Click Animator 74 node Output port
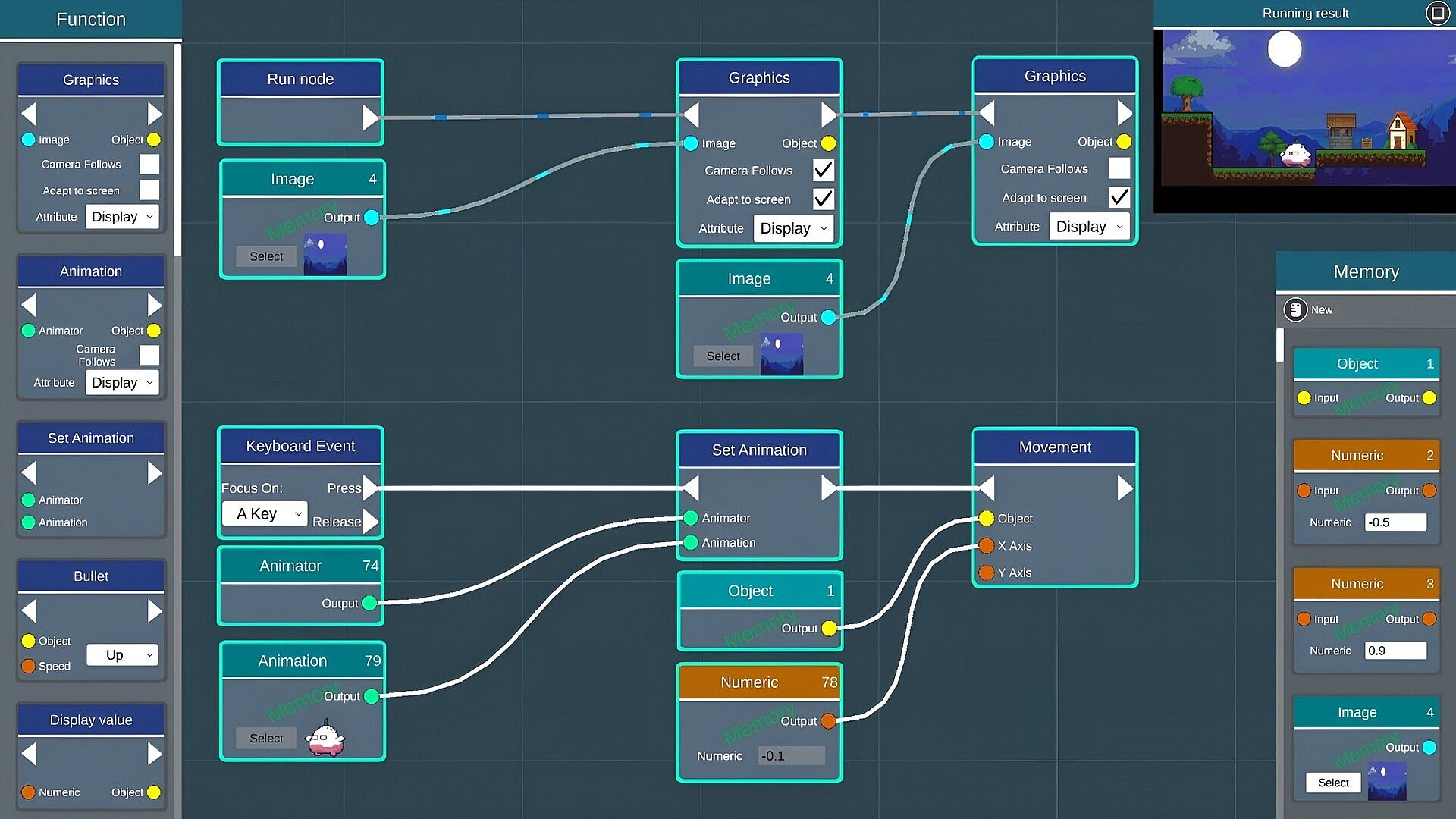This screenshot has height=819, width=1456. pyautogui.click(x=370, y=603)
